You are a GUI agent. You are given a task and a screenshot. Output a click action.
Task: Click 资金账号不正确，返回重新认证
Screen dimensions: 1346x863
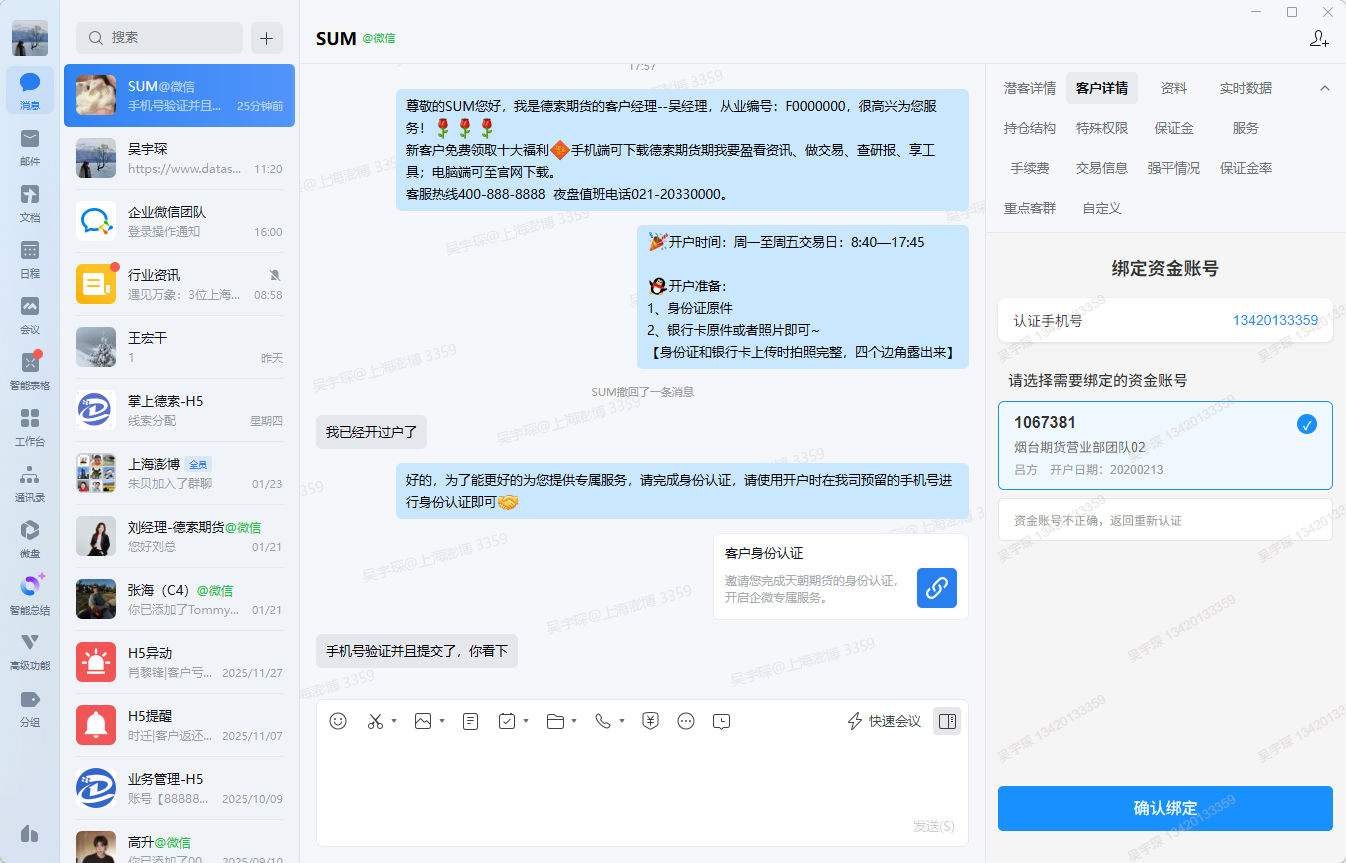1165,520
